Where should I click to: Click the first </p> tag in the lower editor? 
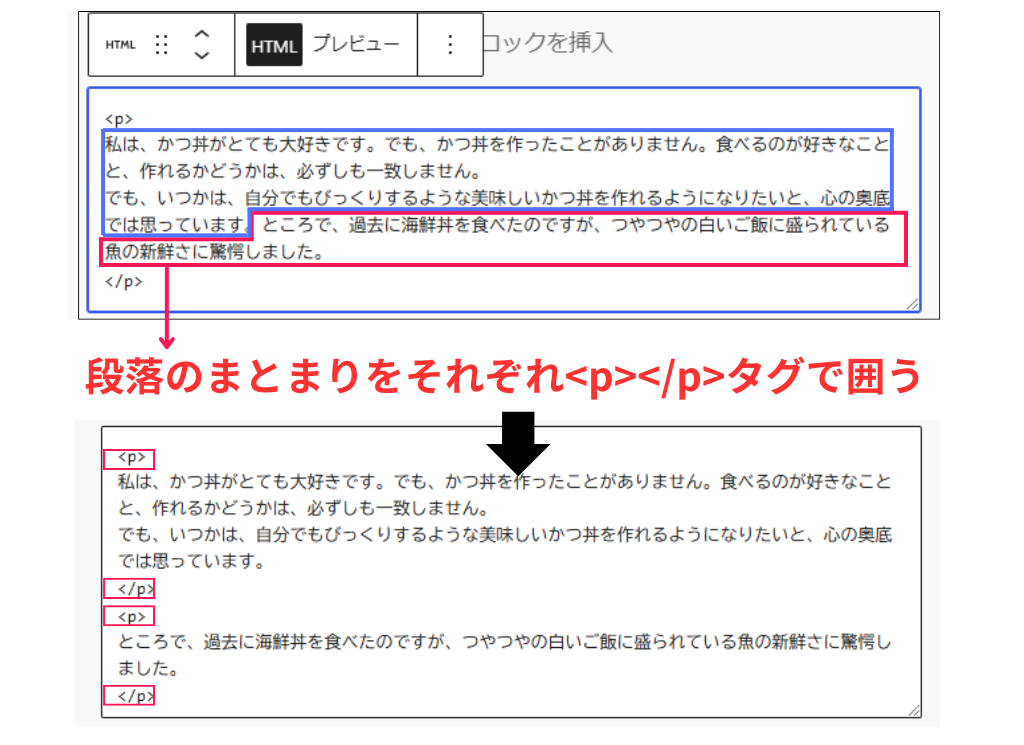pyautogui.click(x=131, y=589)
